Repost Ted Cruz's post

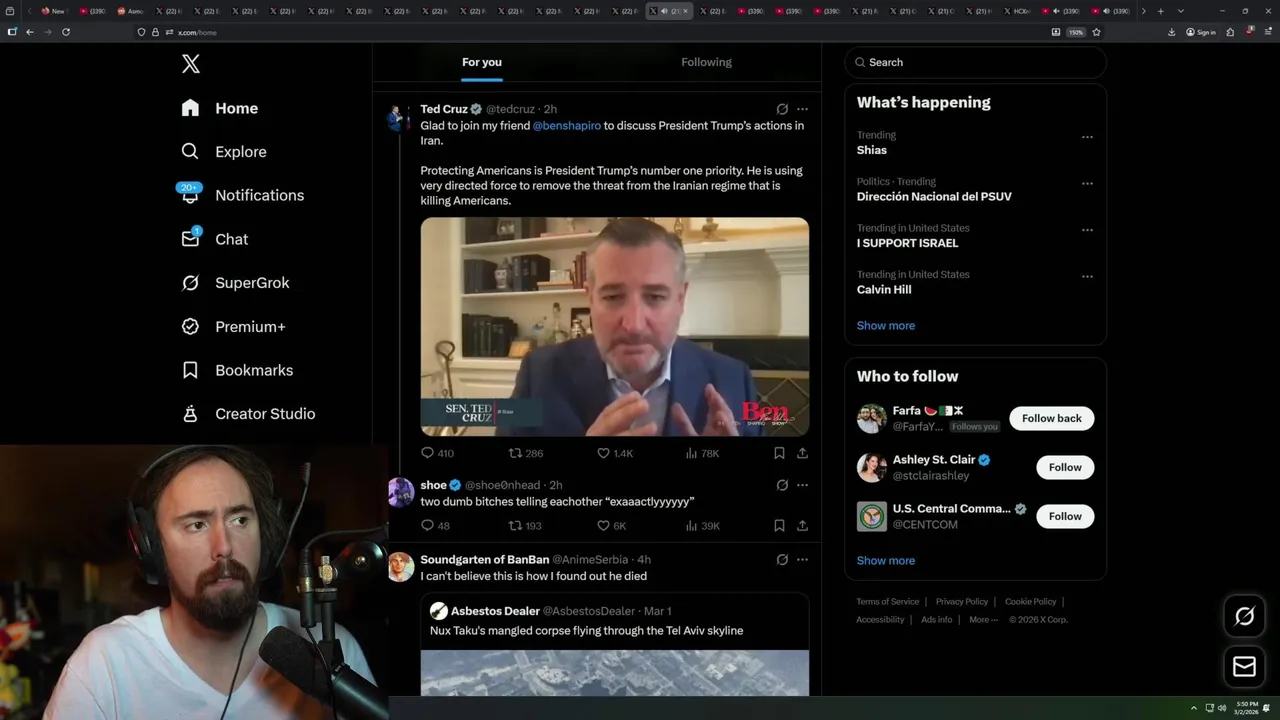pos(526,453)
